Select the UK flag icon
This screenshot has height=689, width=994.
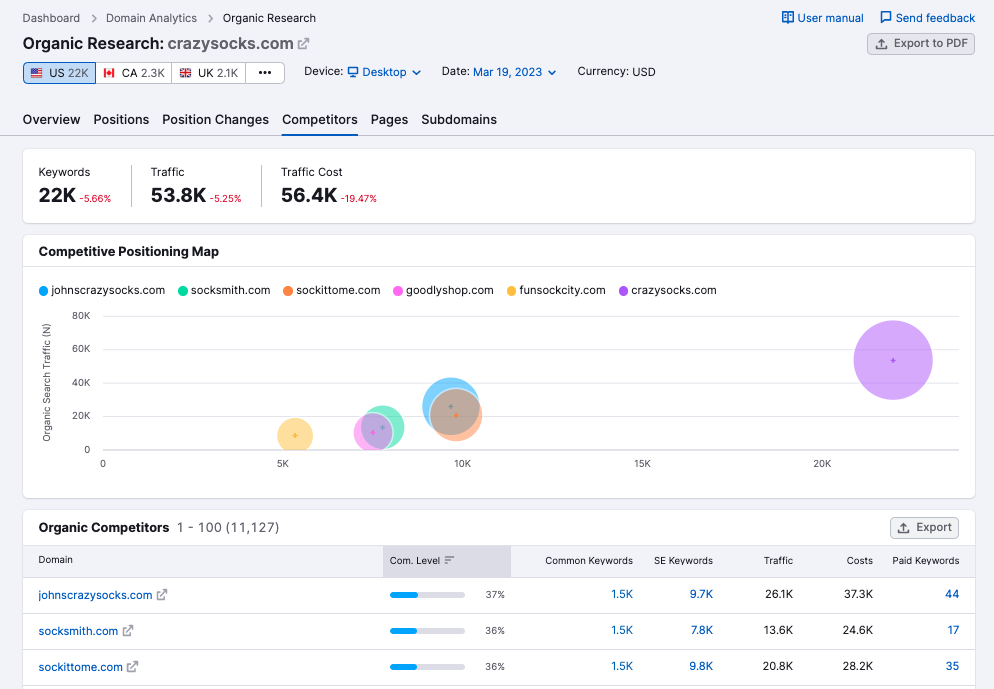click(x=185, y=73)
